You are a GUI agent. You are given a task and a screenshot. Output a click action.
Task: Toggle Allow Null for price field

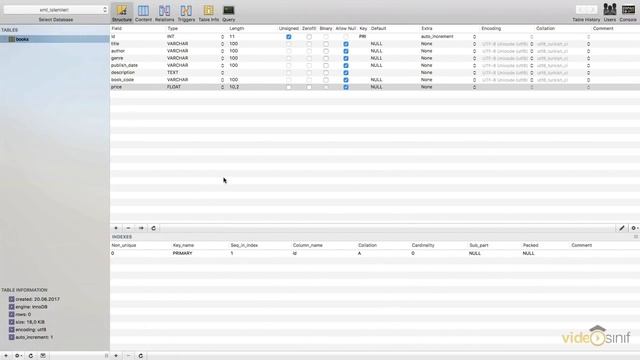(x=346, y=87)
